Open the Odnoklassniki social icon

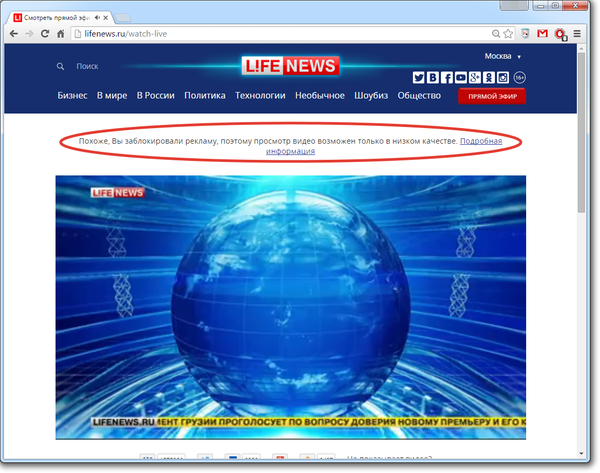[x=489, y=78]
